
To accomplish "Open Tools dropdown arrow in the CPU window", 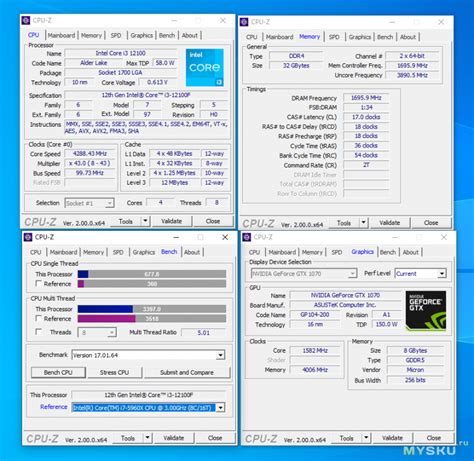I will (x=145, y=221).
